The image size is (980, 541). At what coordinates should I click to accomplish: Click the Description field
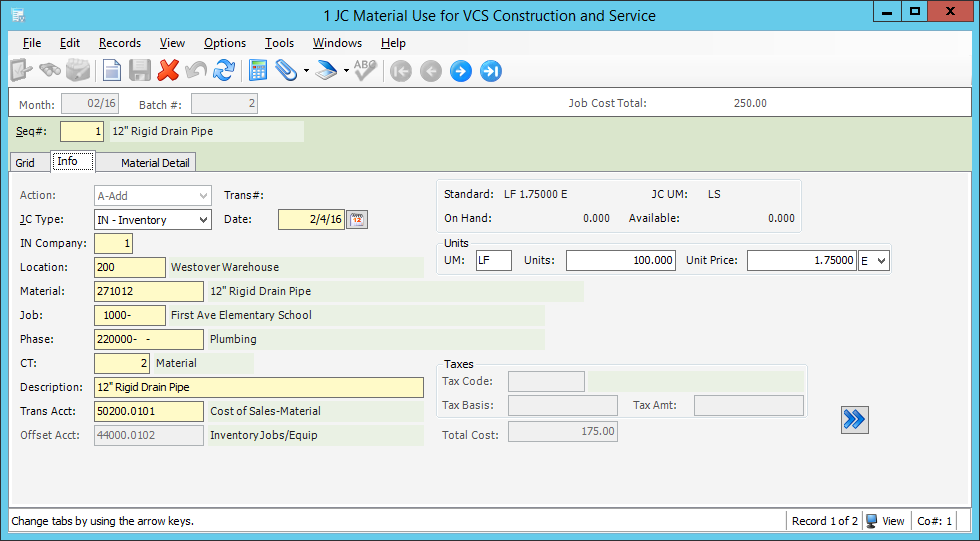pos(259,387)
